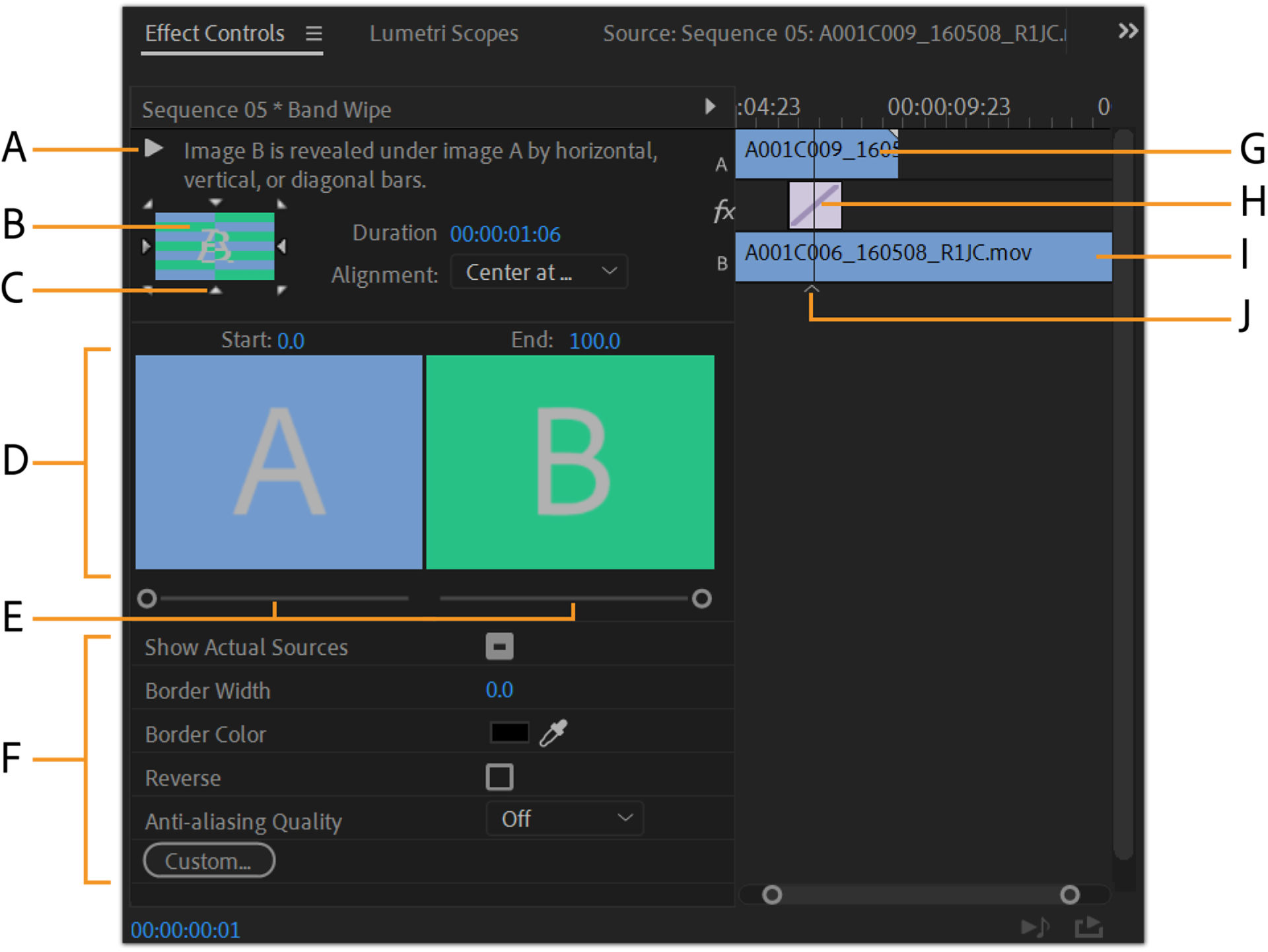Switch to the Lumetri Scopes tab
The height and width of the screenshot is (952, 1268).
coord(444,34)
